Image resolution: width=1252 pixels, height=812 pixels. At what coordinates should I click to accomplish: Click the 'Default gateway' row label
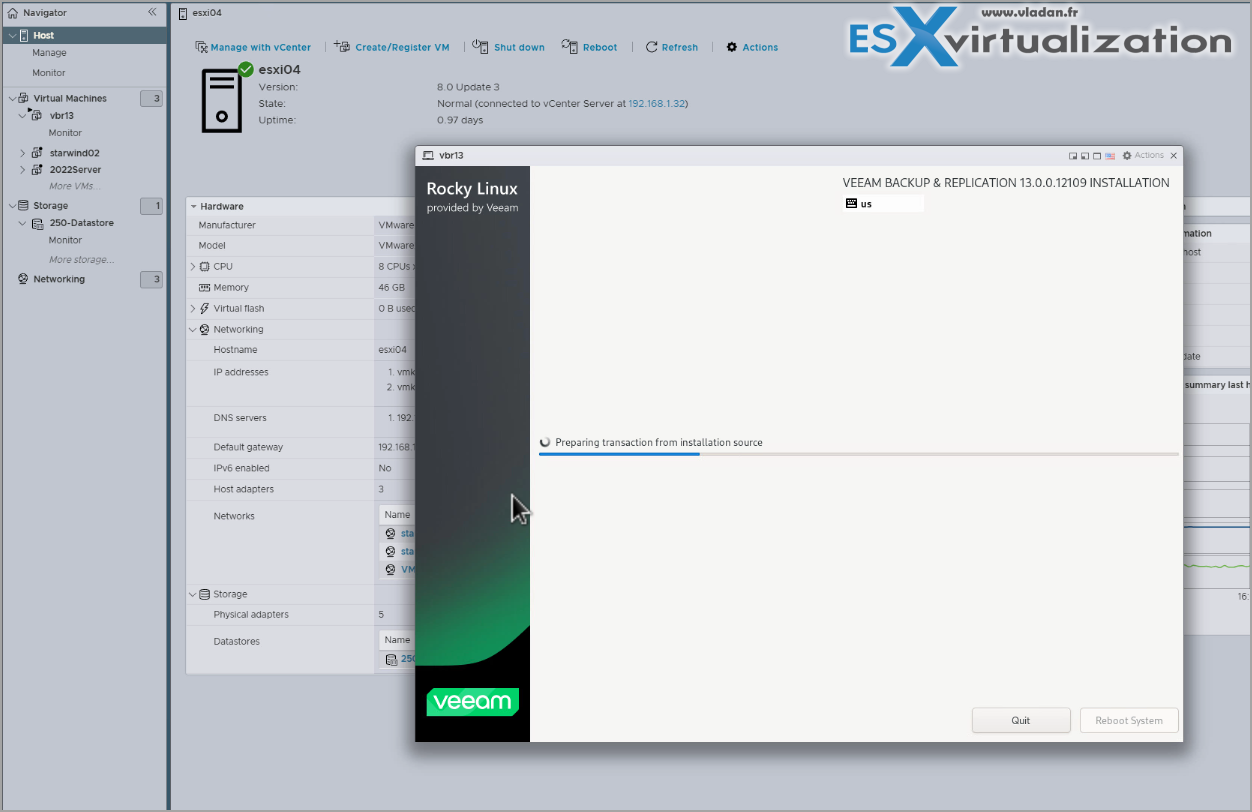click(248, 447)
